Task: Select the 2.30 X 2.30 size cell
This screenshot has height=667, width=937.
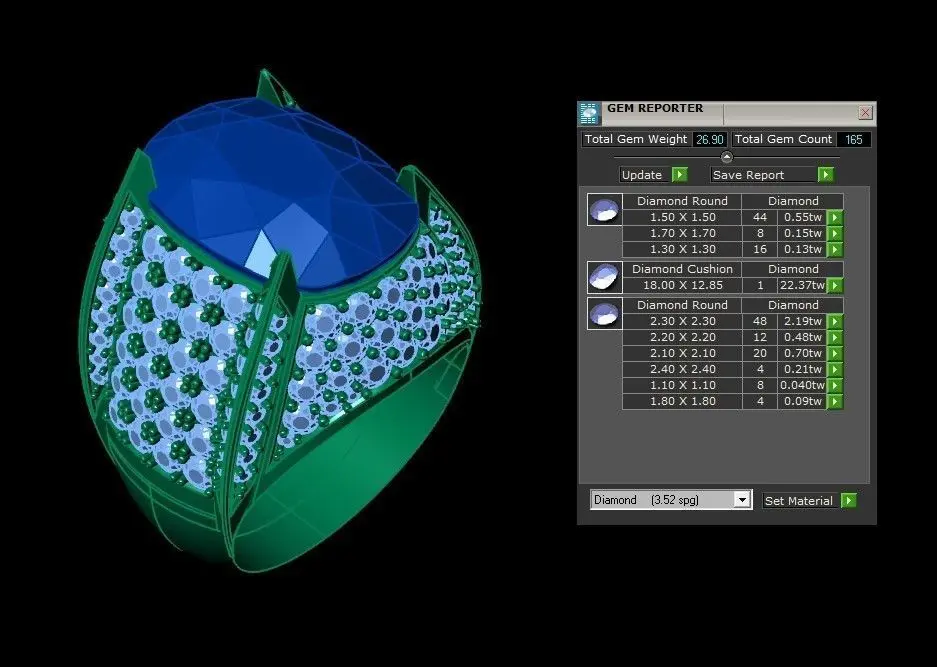Action: (682, 321)
